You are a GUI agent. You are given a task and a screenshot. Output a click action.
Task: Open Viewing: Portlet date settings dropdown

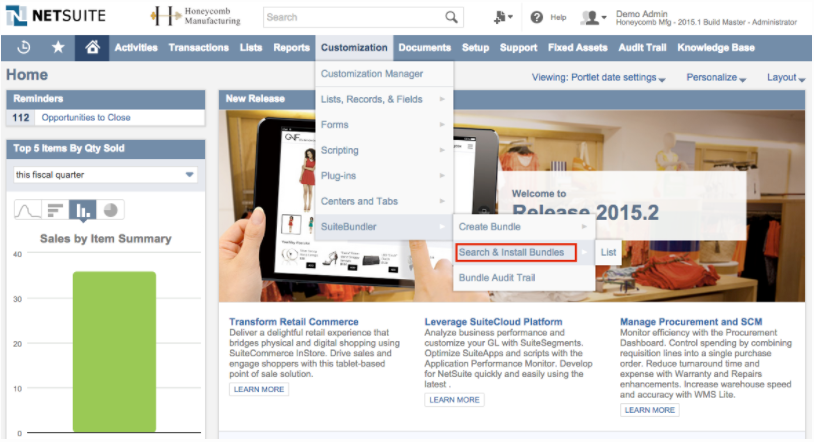tap(598, 77)
